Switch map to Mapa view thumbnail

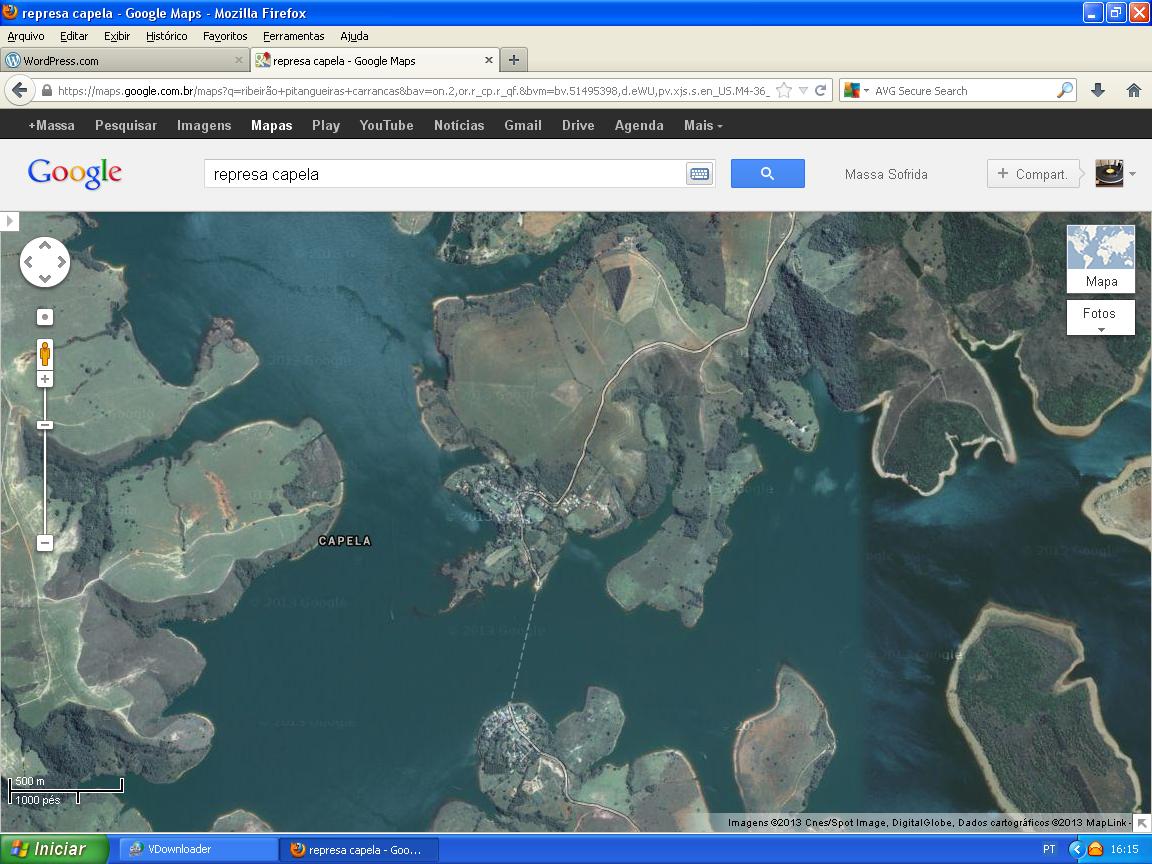(1100, 258)
